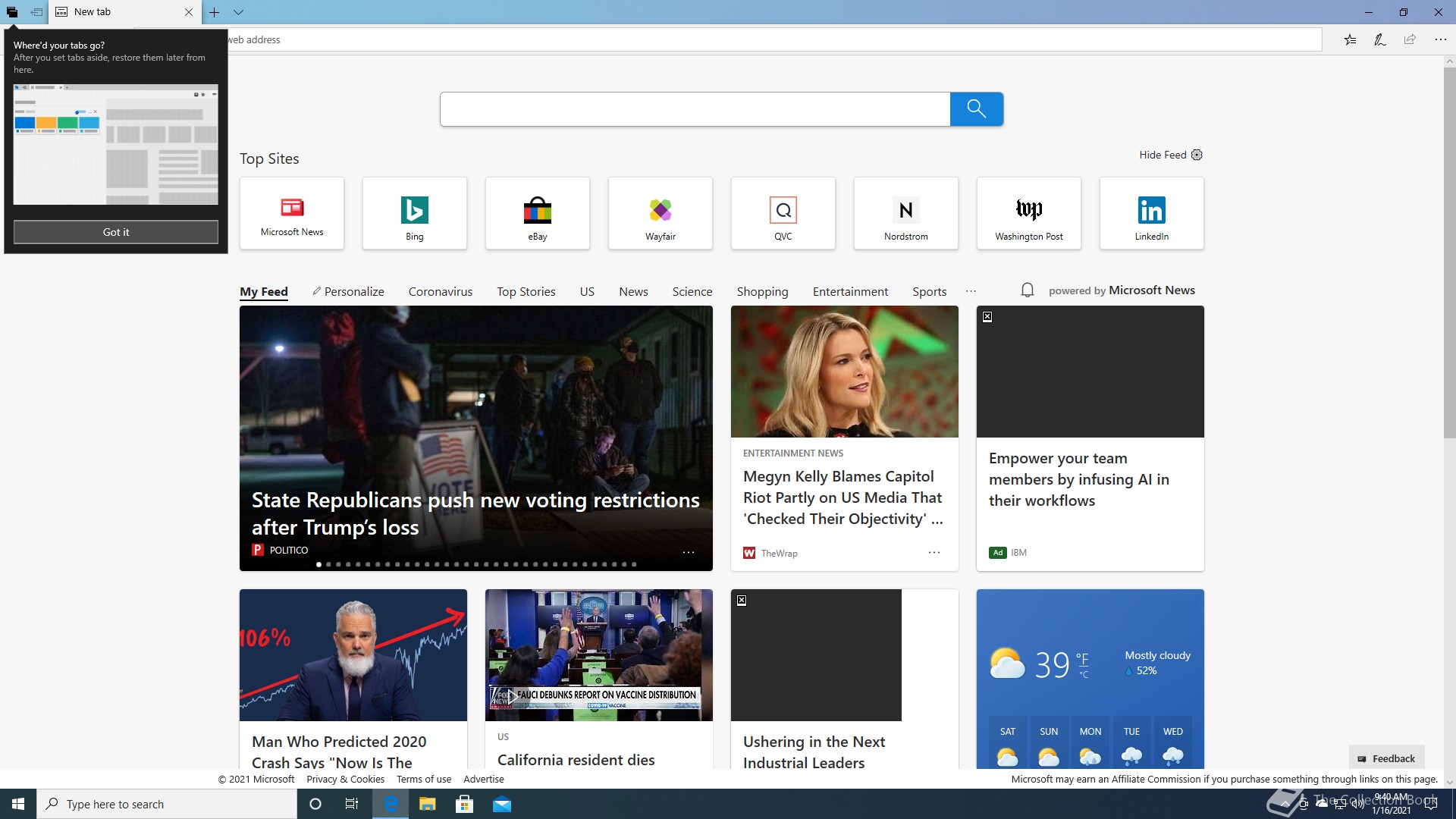Viewport: 1456px width, 819px height.
Task: Click first carousel dot on headline story
Action: point(318,564)
